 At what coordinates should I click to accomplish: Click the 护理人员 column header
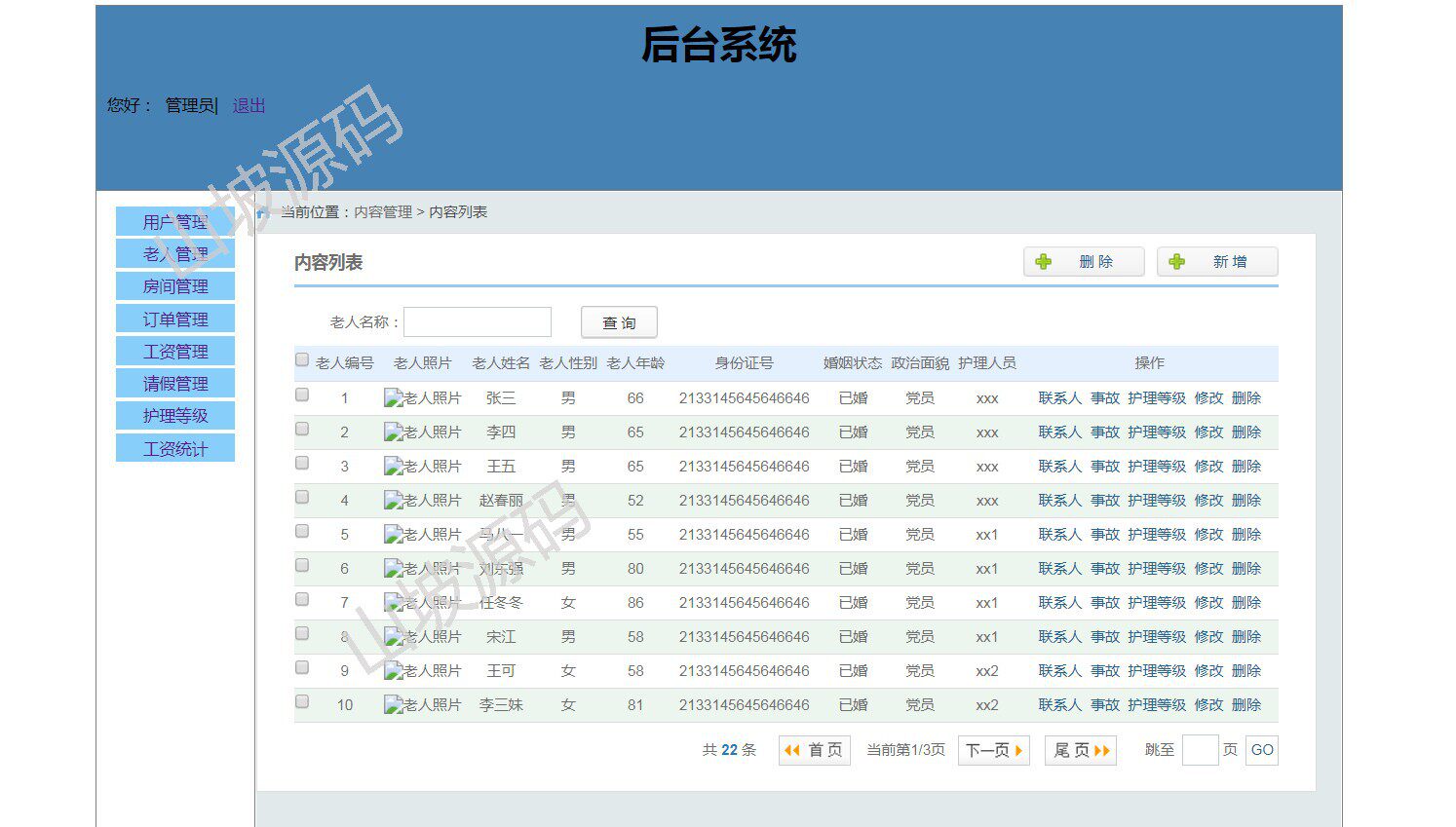[986, 363]
